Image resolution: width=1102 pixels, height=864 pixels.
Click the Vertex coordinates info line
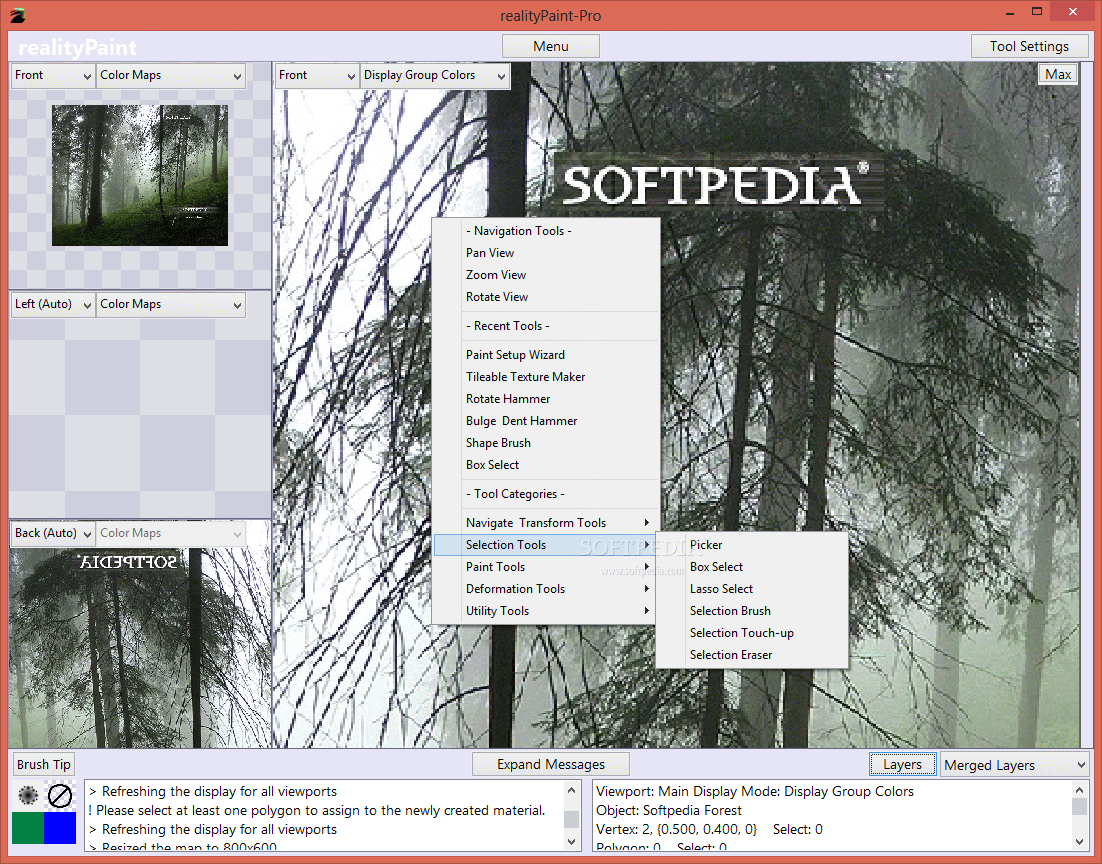click(709, 830)
